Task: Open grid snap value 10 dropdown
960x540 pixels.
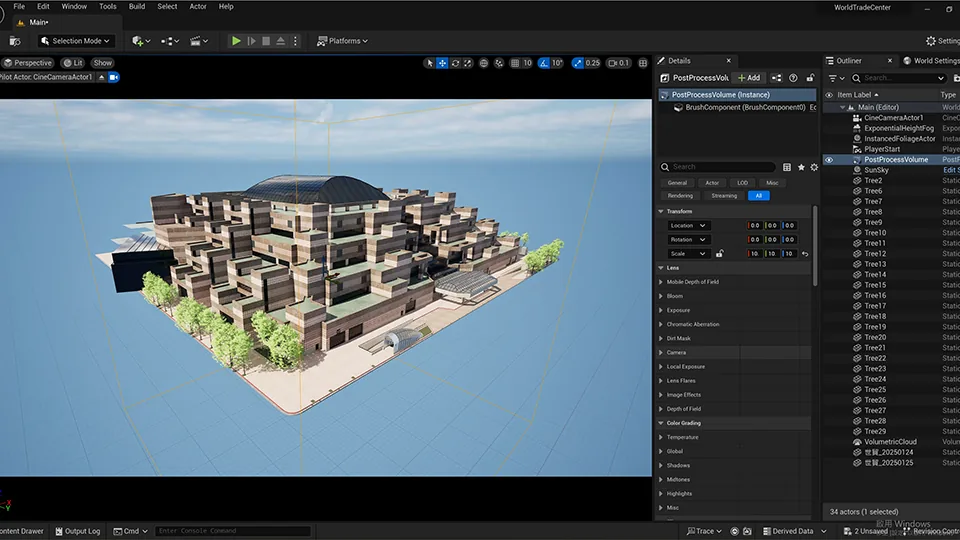Action: tap(527, 63)
